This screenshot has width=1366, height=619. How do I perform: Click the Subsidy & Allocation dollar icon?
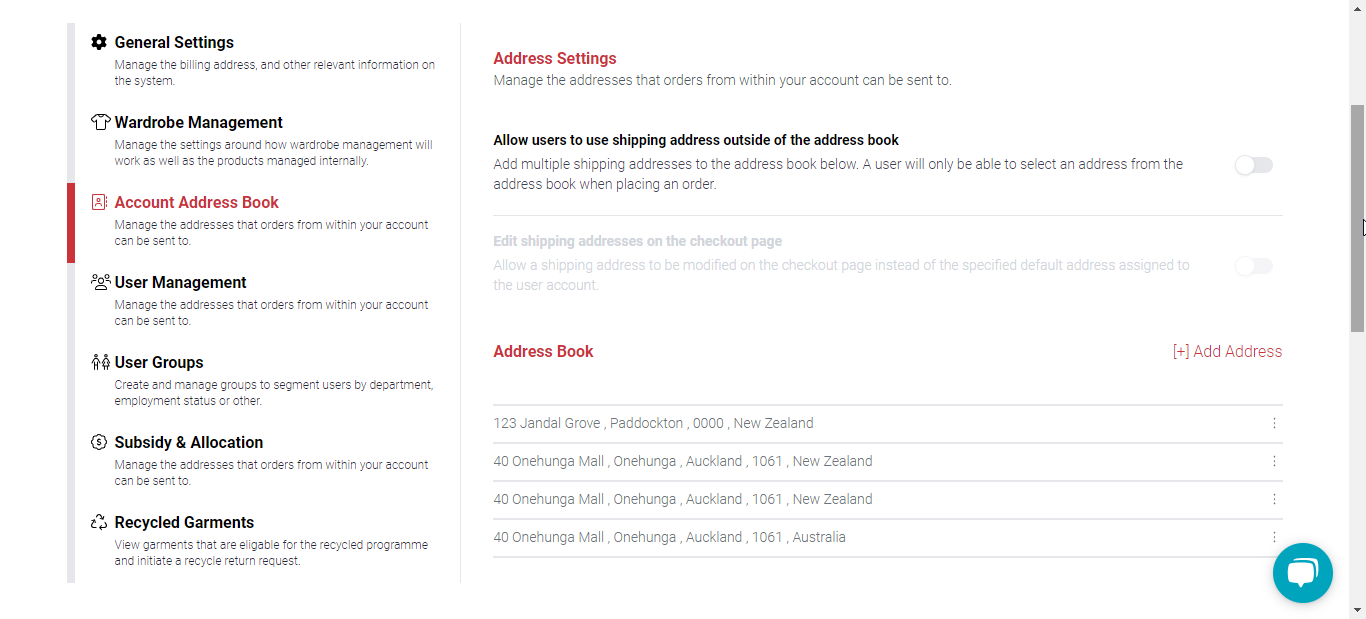point(99,442)
